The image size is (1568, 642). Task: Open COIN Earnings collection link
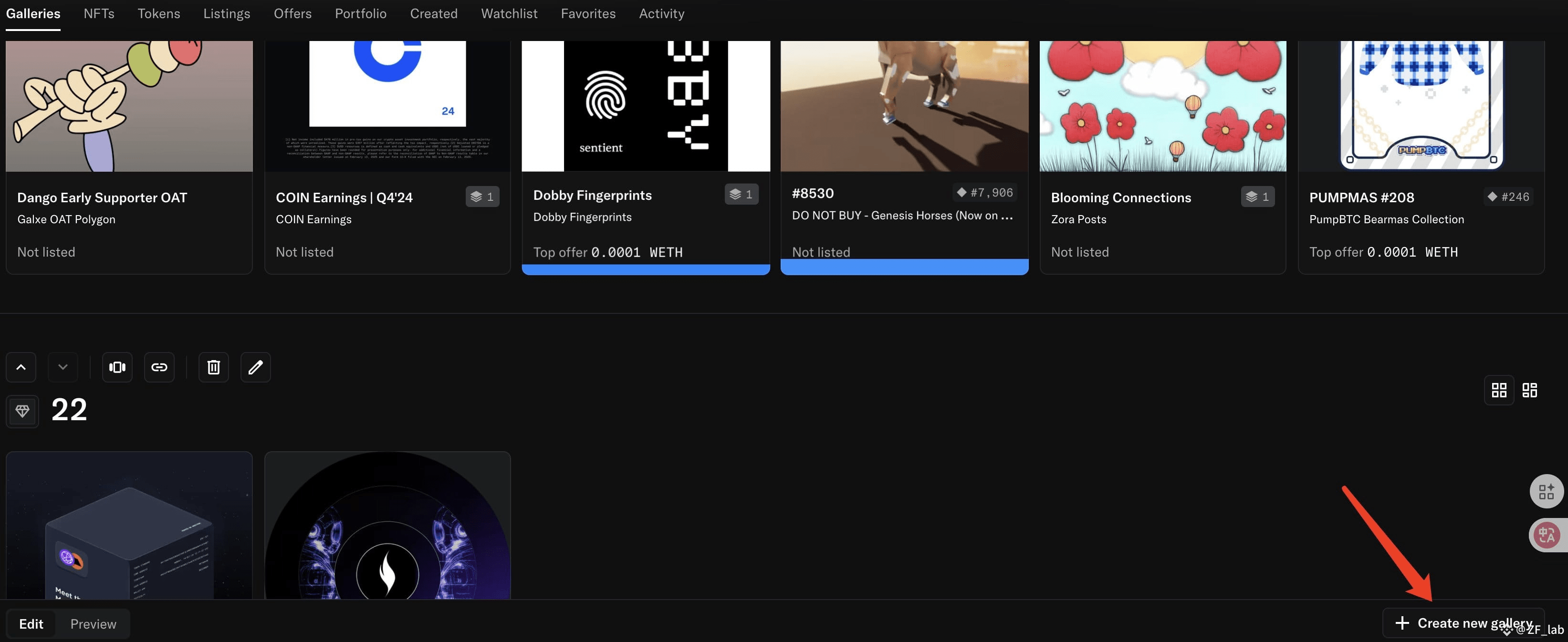point(314,219)
